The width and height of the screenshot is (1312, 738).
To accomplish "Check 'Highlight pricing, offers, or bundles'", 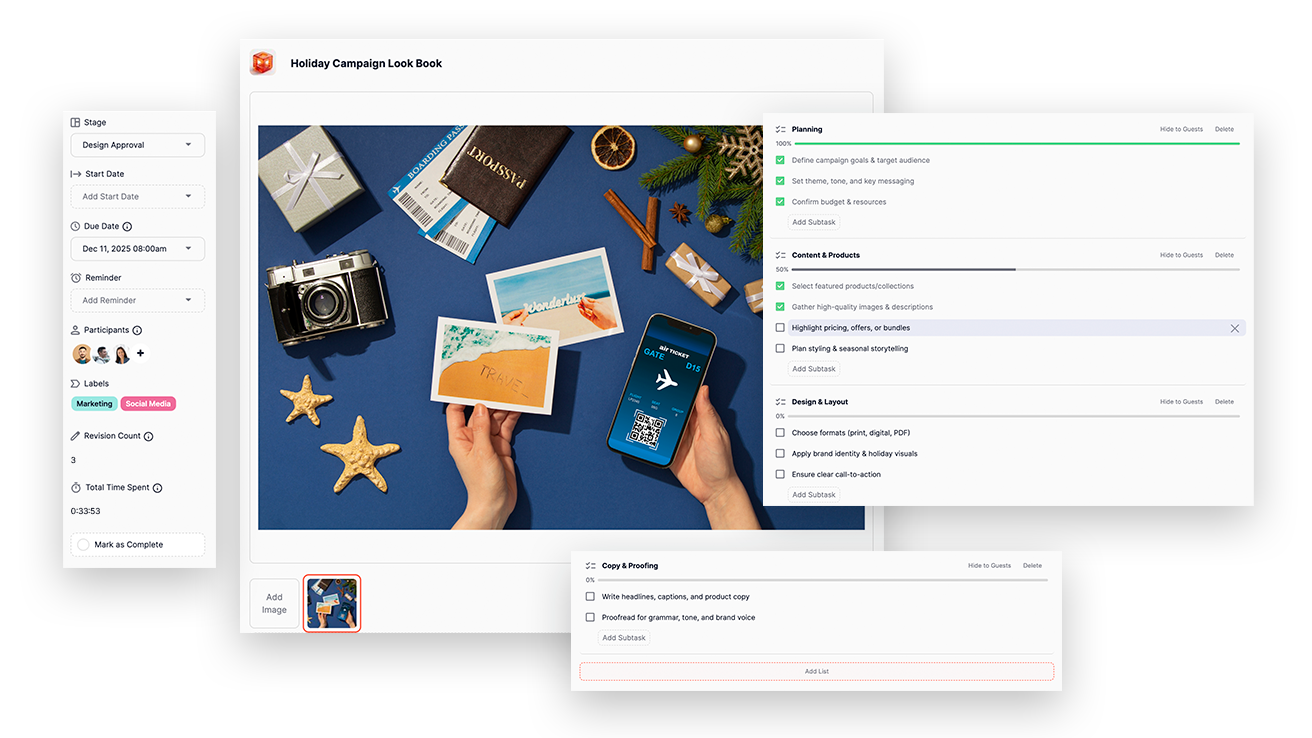I will pyautogui.click(x=781, y=327).
